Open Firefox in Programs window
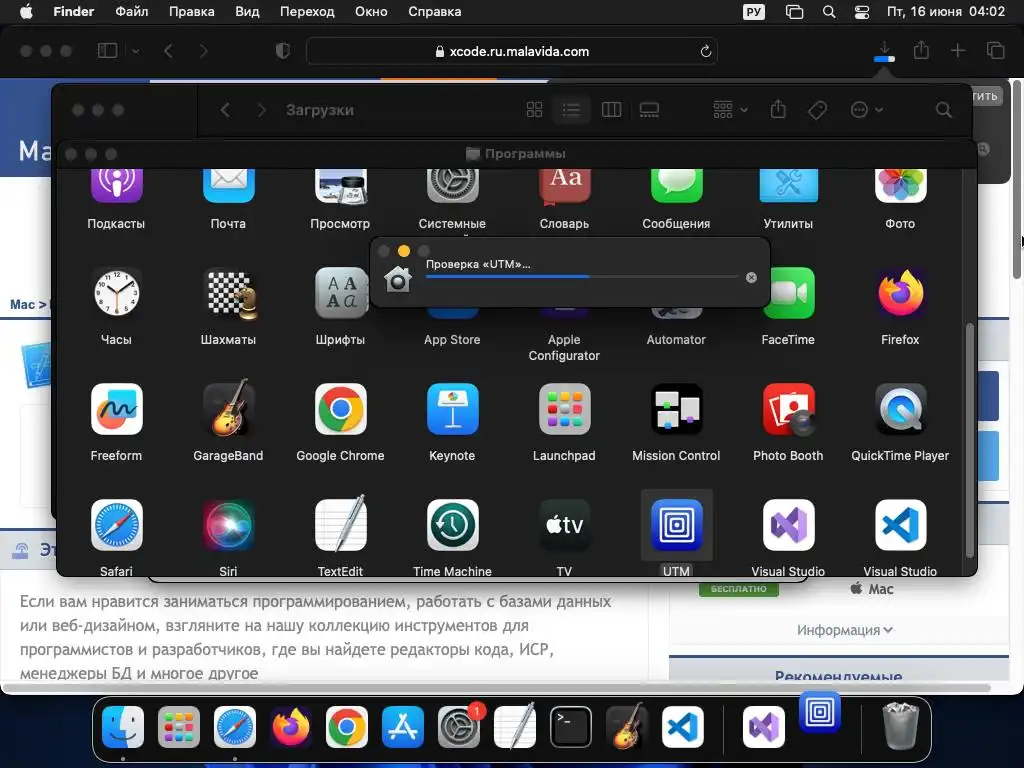This screenshot has height=768, width=1024. coord(900,293)
